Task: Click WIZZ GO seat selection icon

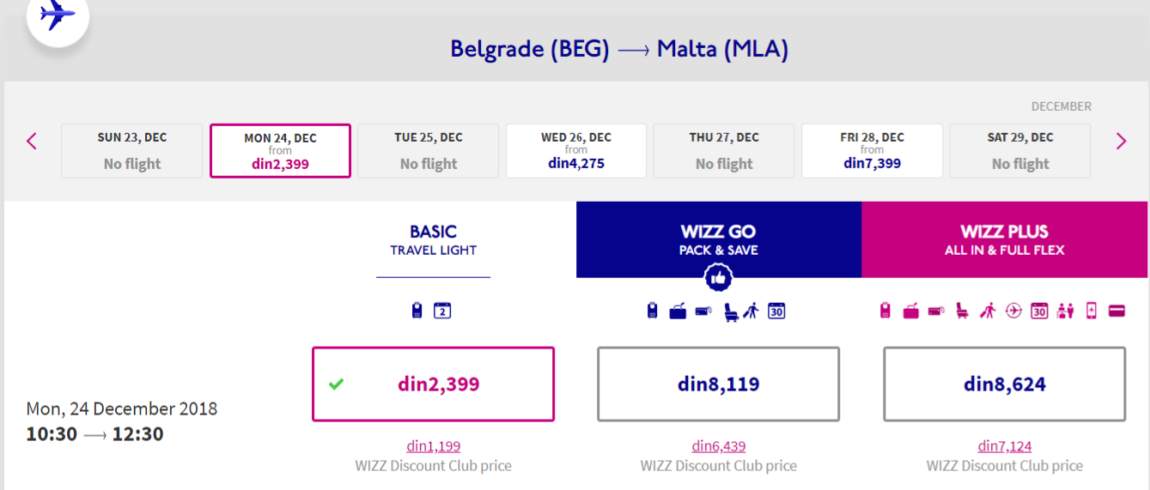Action: [731, 311]
